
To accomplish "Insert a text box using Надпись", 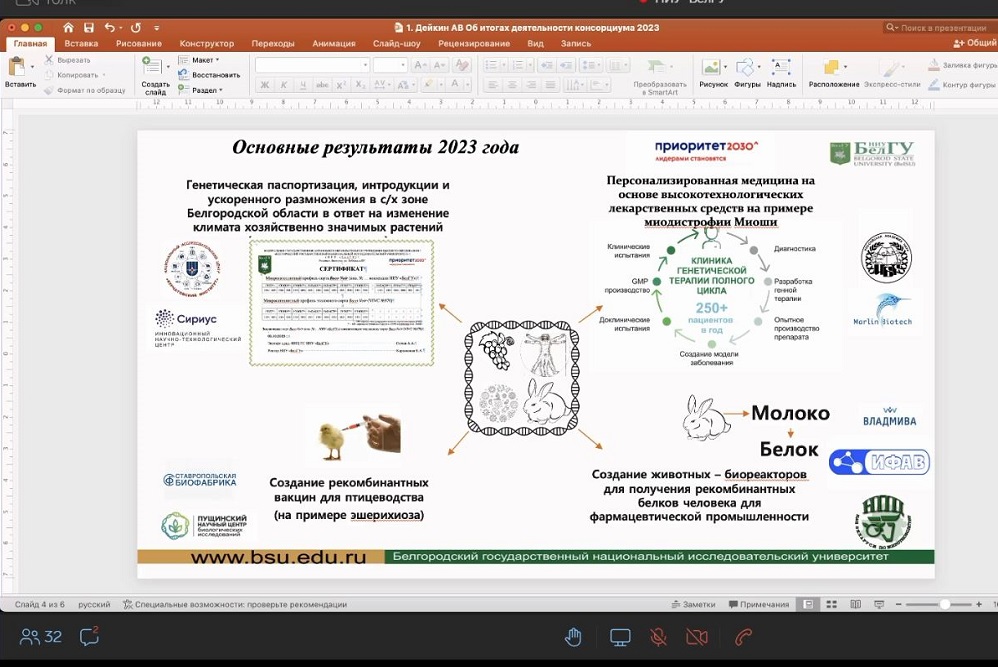I will [781, 72].
